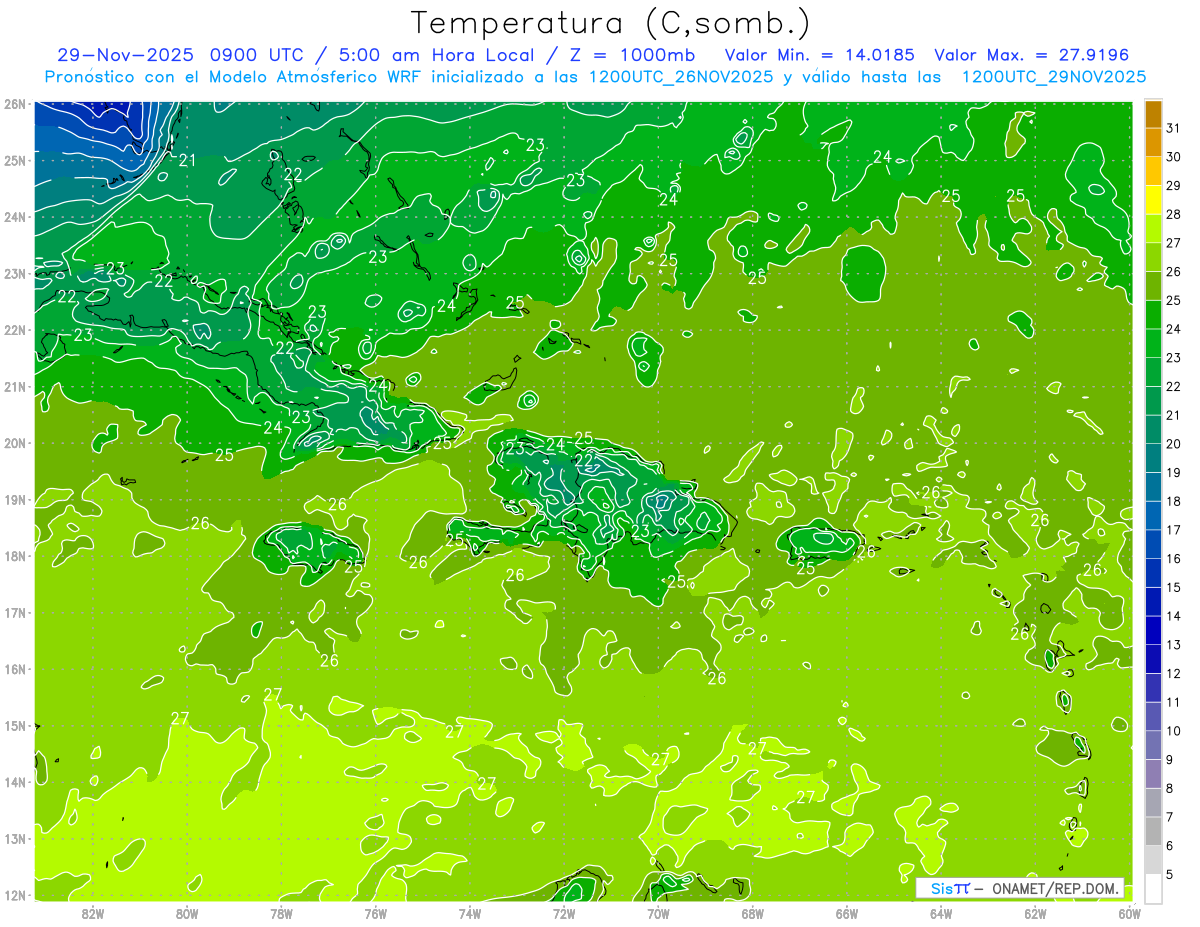
Task: Click the latitude label 22N
Action: coord(15,330)
